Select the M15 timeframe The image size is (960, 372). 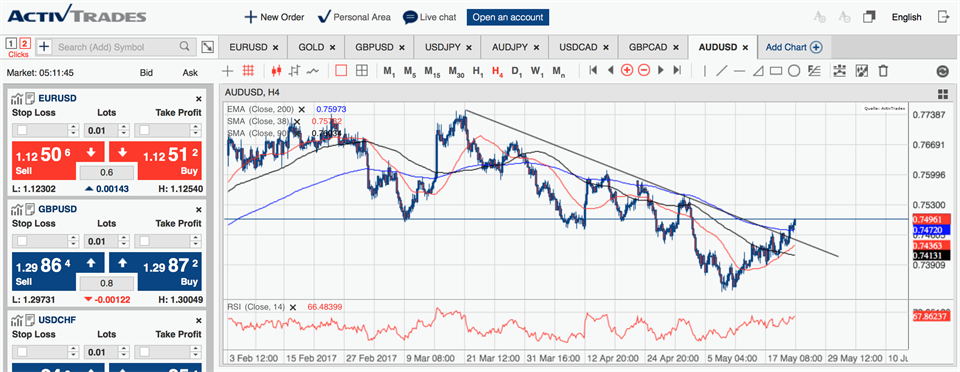point(432,71)
